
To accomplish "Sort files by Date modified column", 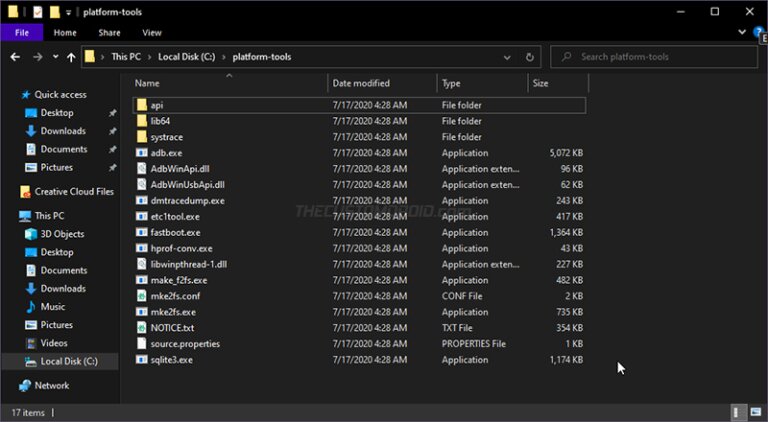I will 362,83.
